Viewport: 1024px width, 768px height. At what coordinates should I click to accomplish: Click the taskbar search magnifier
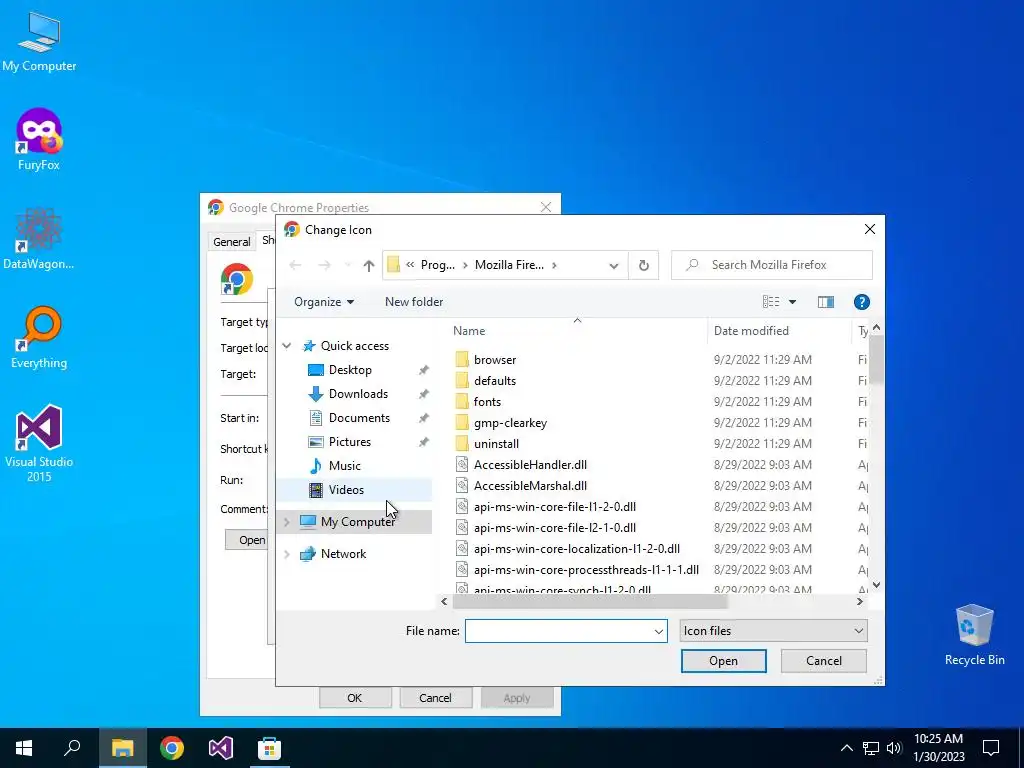(x=72, y=748)
